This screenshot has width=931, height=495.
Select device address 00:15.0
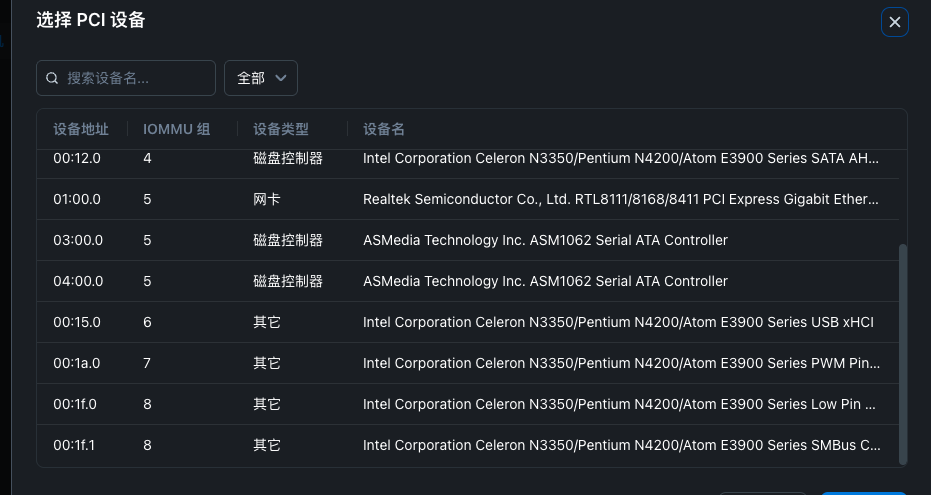[77, 322]
